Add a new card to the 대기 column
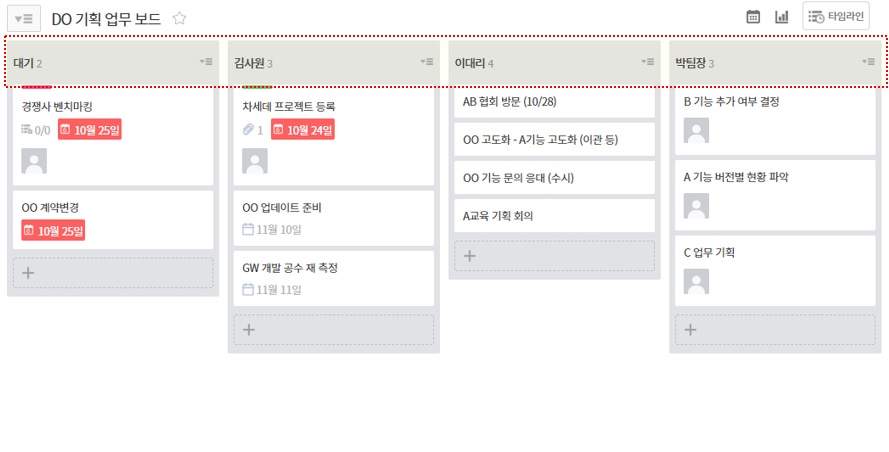Viewport: 889px width, 452px height. [113, 272]
